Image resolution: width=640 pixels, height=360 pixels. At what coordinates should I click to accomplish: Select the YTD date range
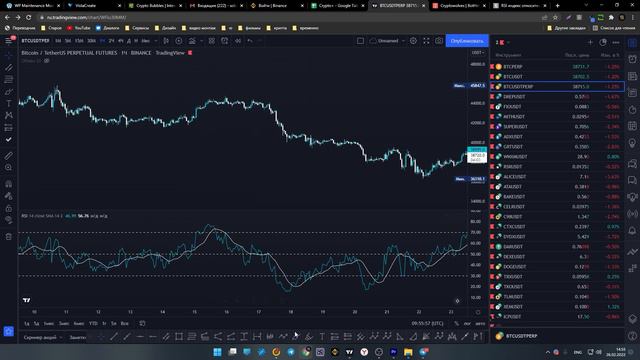(x=93, y=323)
